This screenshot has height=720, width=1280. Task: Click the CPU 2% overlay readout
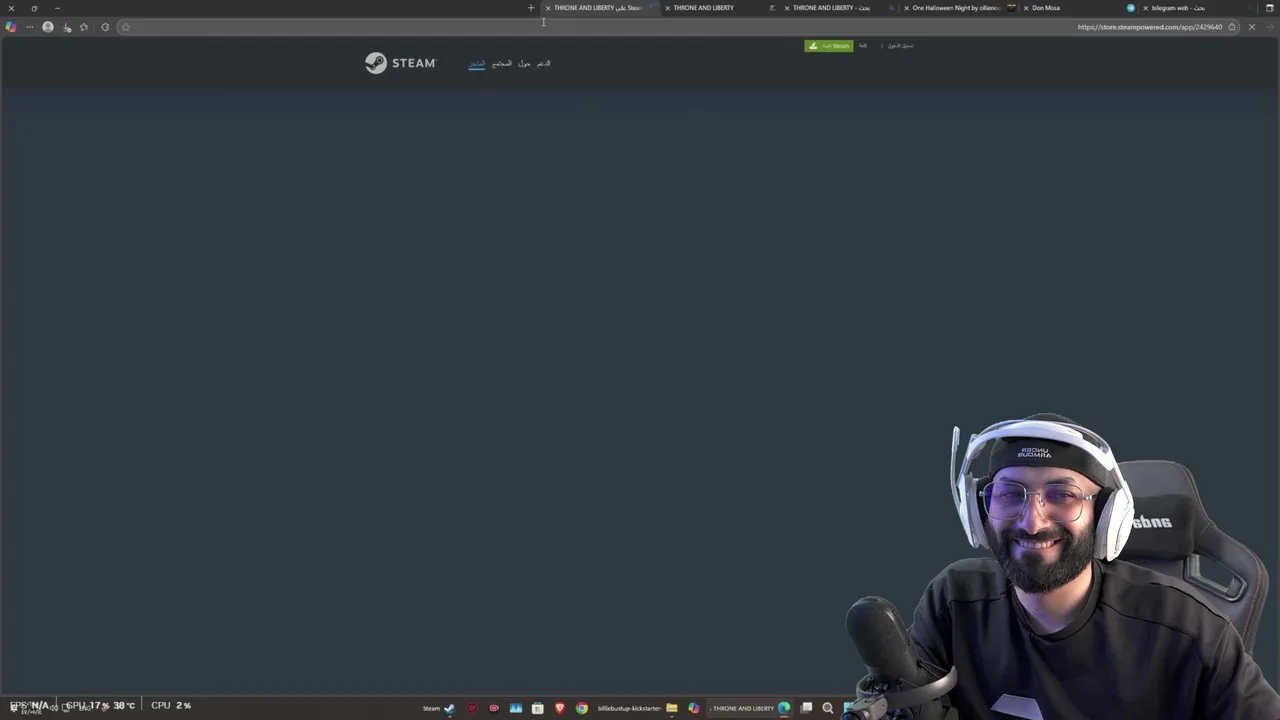171,705
